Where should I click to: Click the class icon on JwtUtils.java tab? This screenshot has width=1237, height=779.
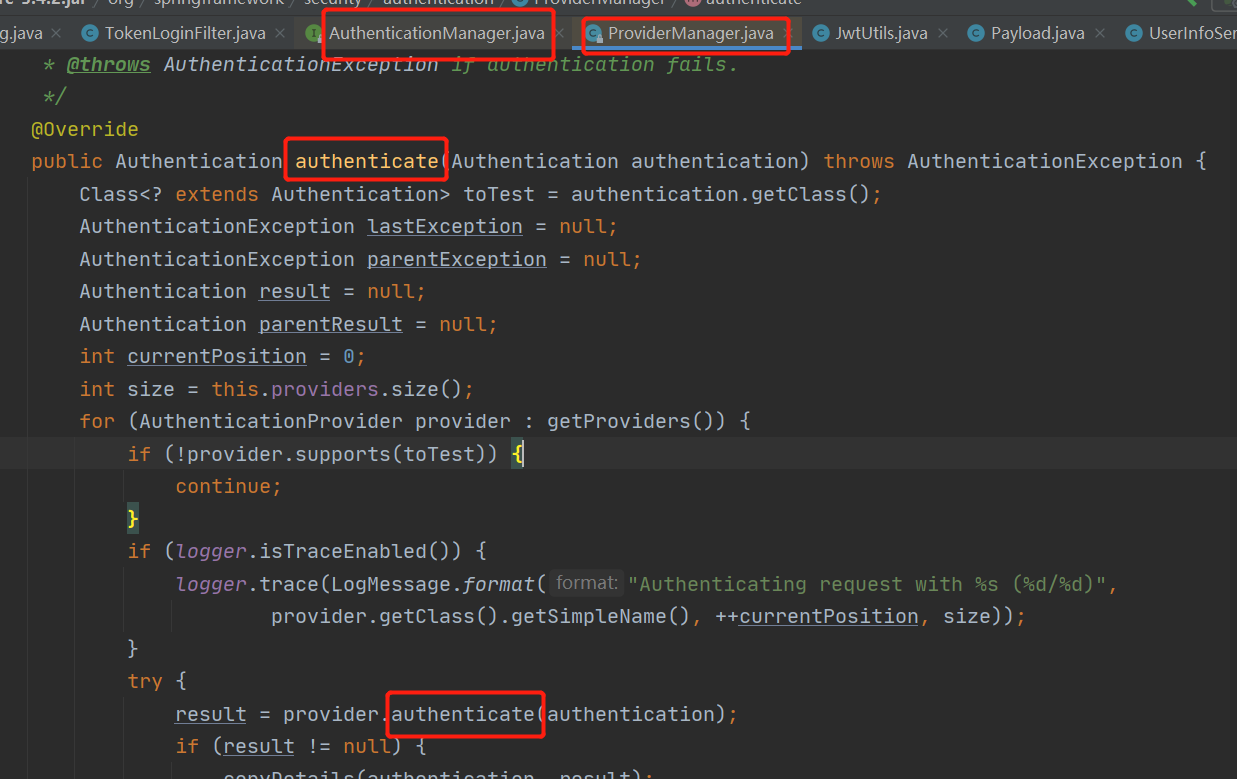click(x=821, y=34)
